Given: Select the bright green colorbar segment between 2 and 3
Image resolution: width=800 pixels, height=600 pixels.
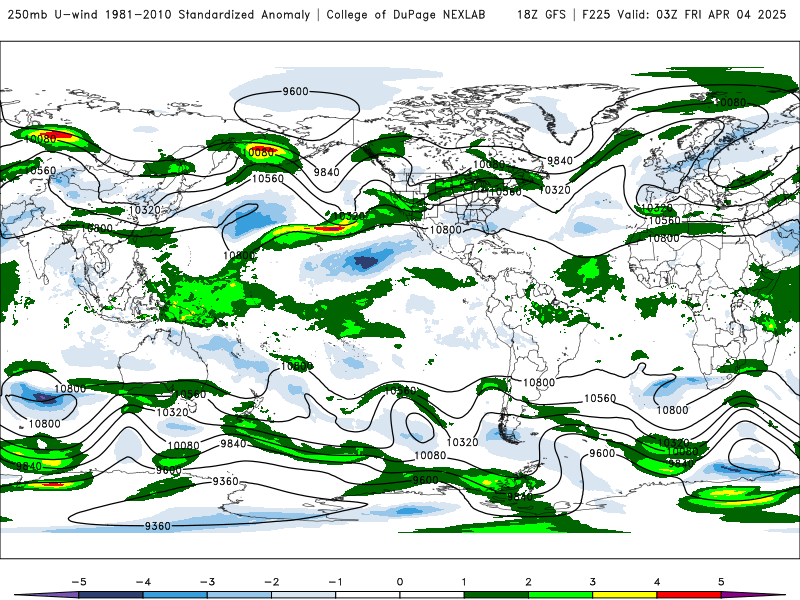Looking at the screenshot, I should pyautogui.click(x=560, y=595).
